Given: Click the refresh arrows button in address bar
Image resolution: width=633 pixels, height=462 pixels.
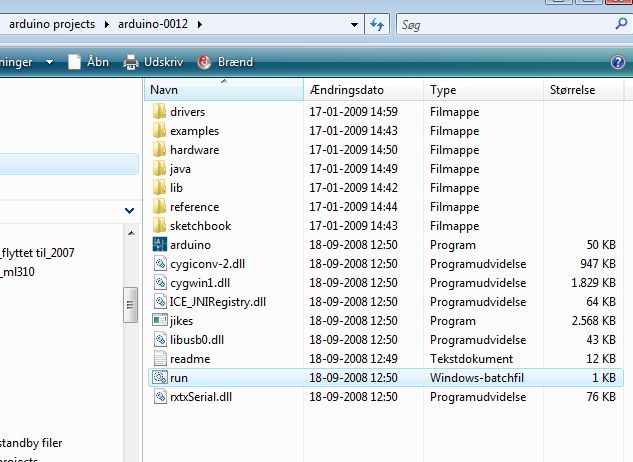Looking at the screenshot, I should click(x=377, y=25).
